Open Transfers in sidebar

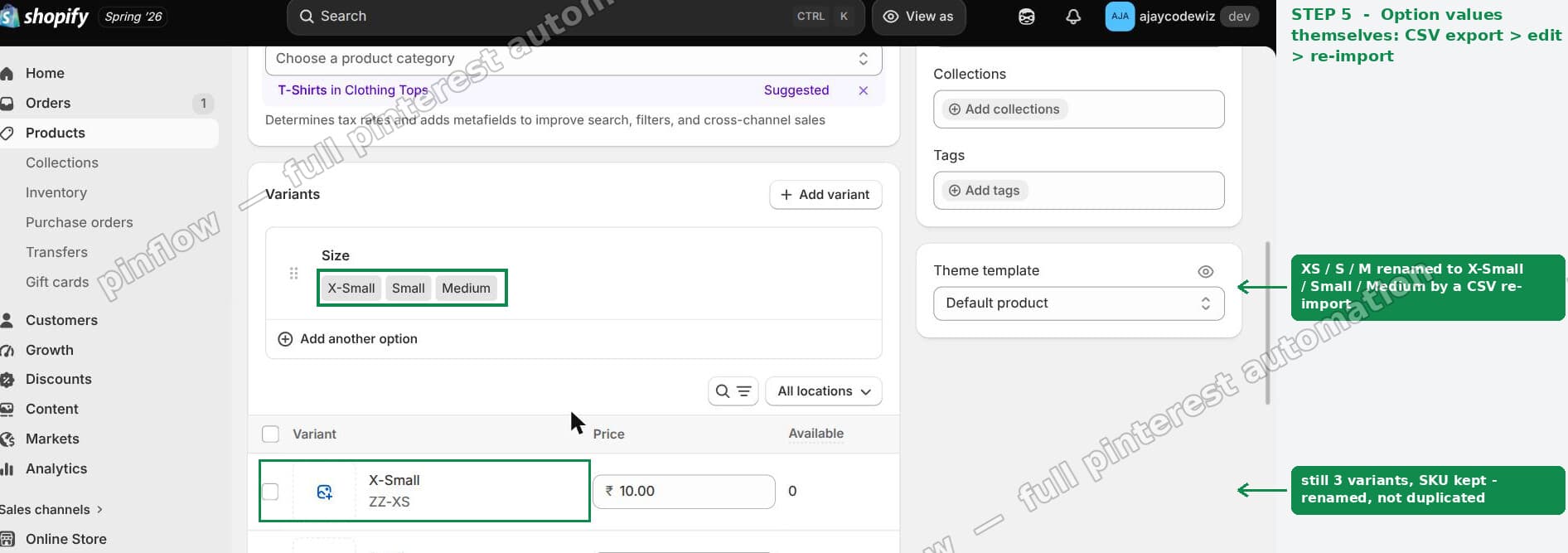point(56,253)
